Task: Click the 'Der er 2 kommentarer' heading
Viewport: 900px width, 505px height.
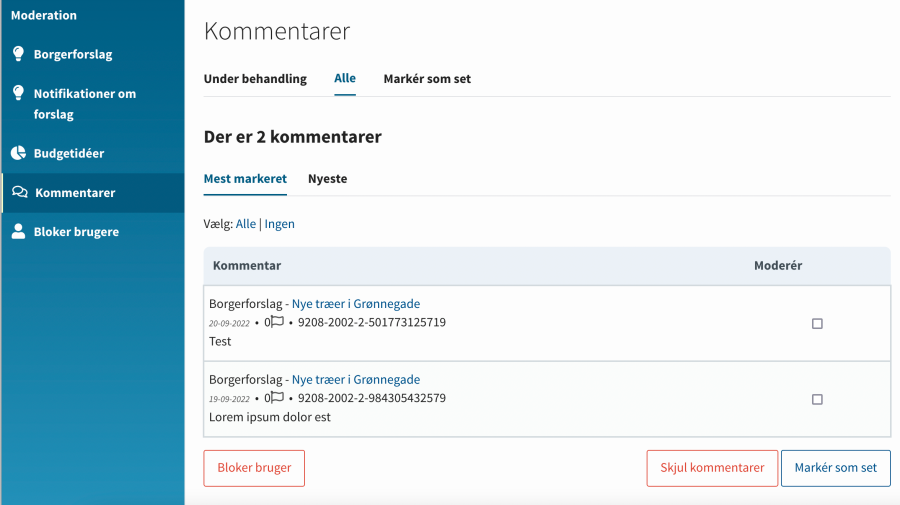Action: [293, 137]
